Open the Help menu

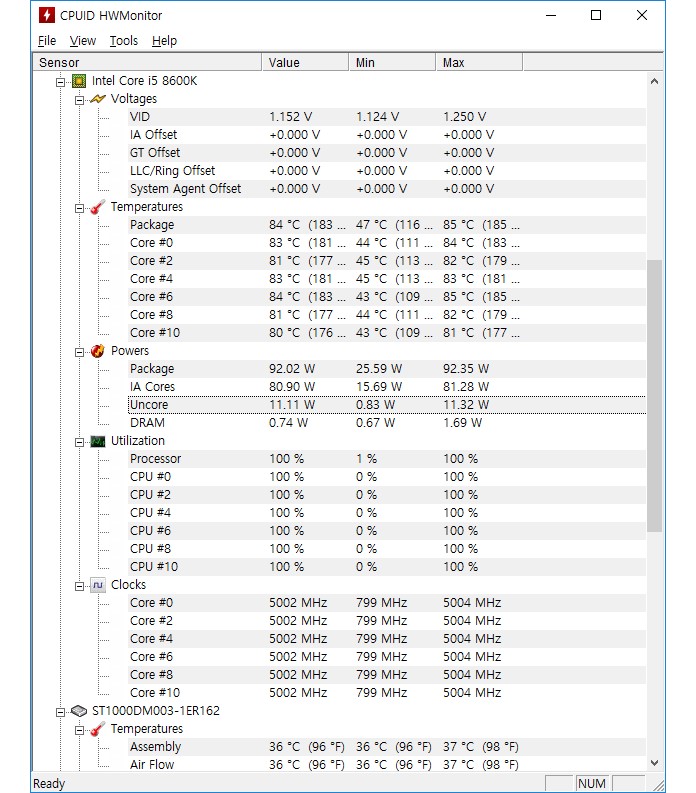pos(164,40)
